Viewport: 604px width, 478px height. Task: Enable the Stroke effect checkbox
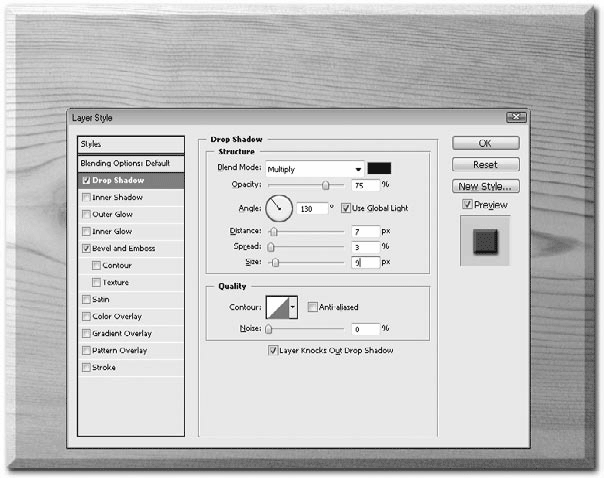(x=86, y=367)
